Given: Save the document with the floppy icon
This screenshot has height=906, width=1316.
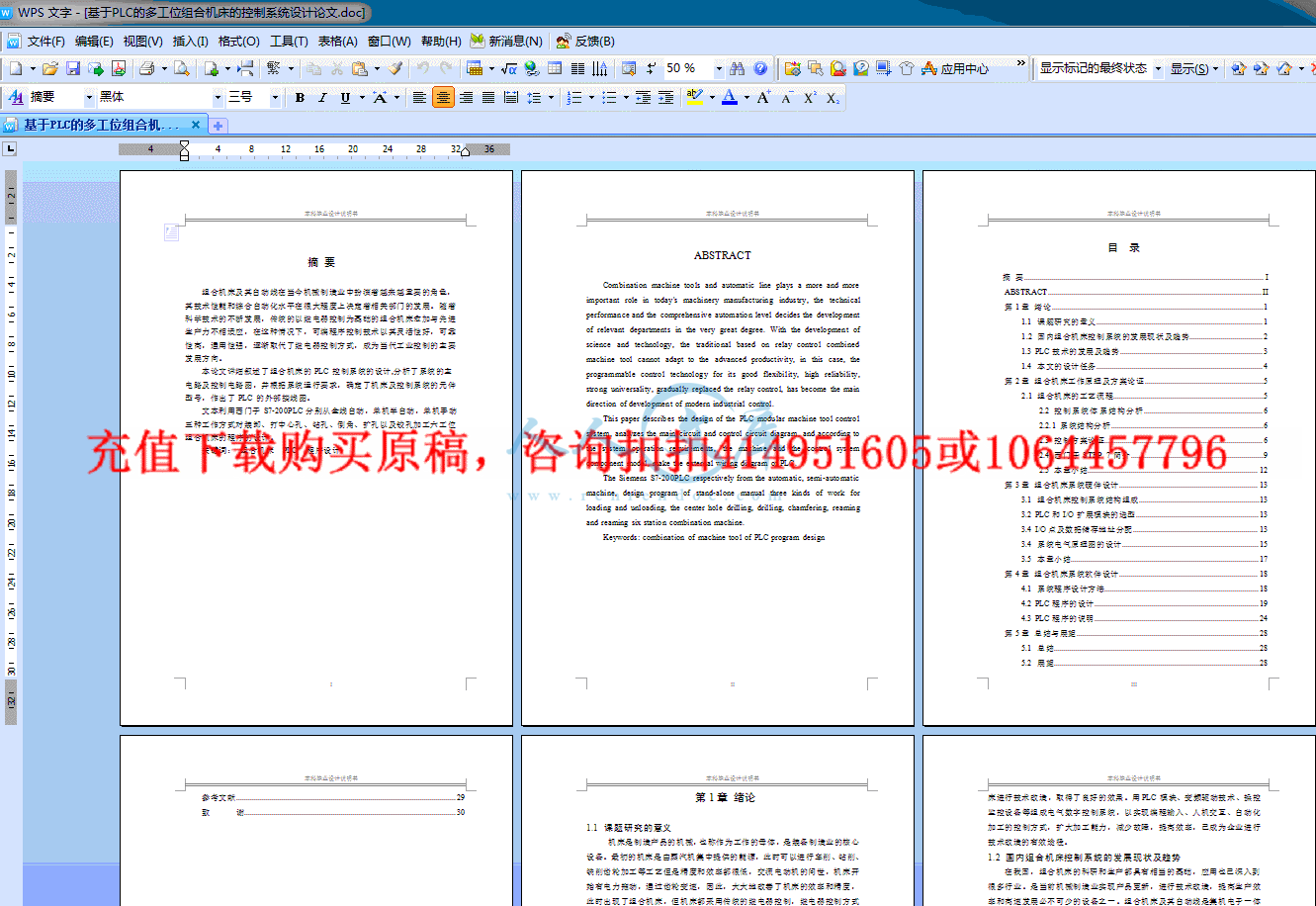Looking at the screenshot, I should 73,68.
